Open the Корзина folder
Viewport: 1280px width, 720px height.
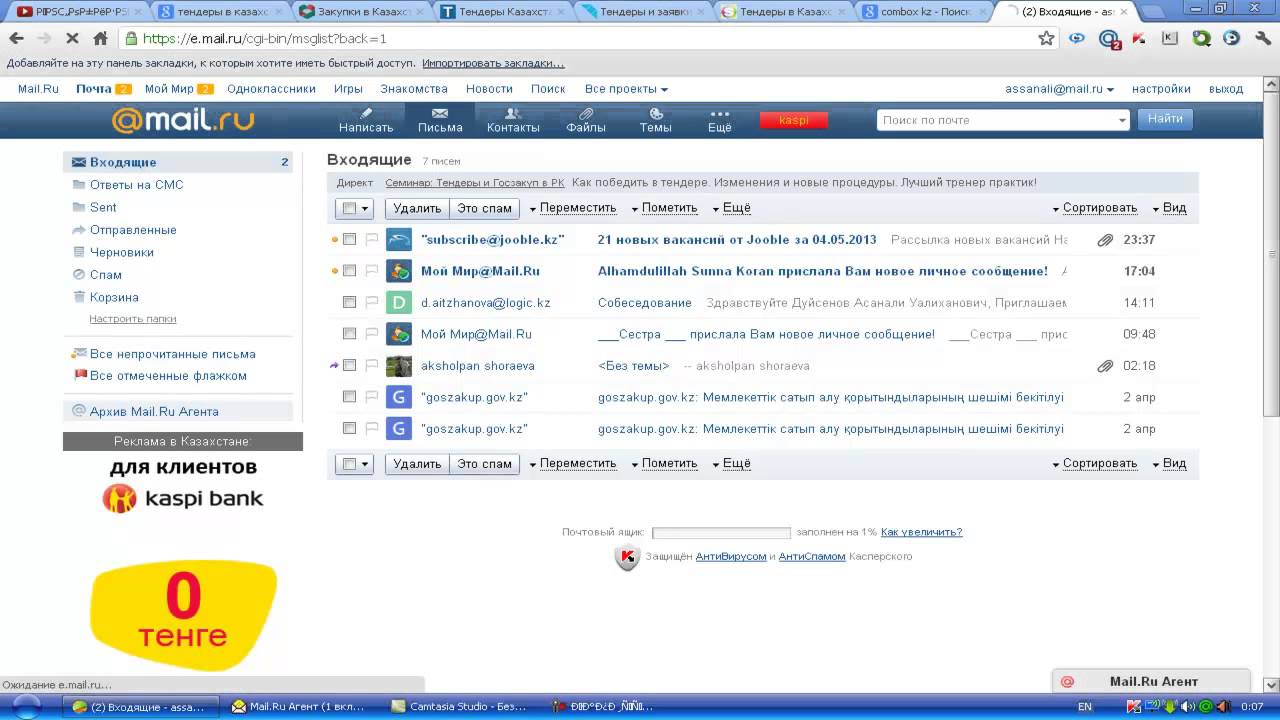114,297
